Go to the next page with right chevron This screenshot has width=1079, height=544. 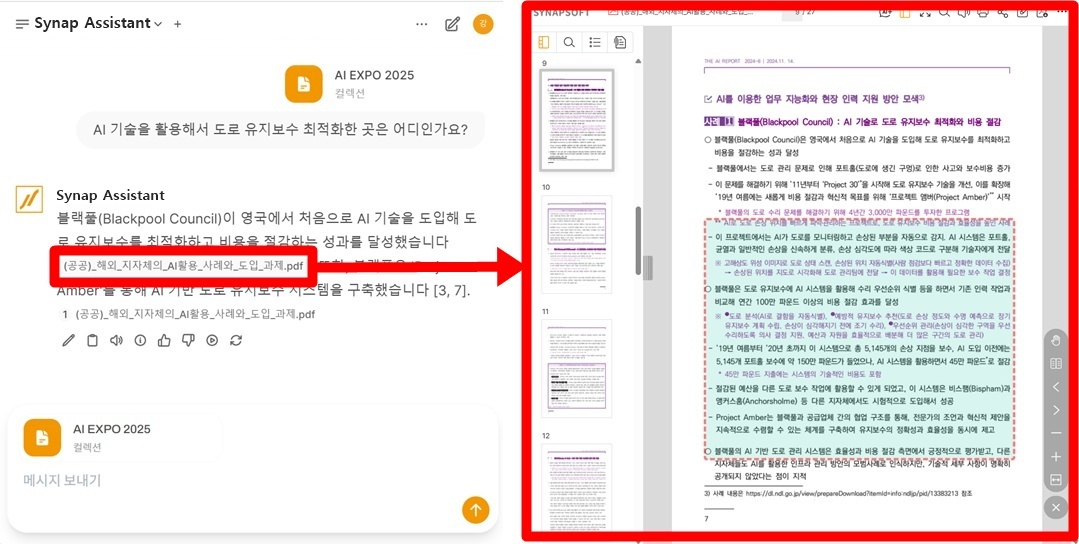tap(1056, 410)
